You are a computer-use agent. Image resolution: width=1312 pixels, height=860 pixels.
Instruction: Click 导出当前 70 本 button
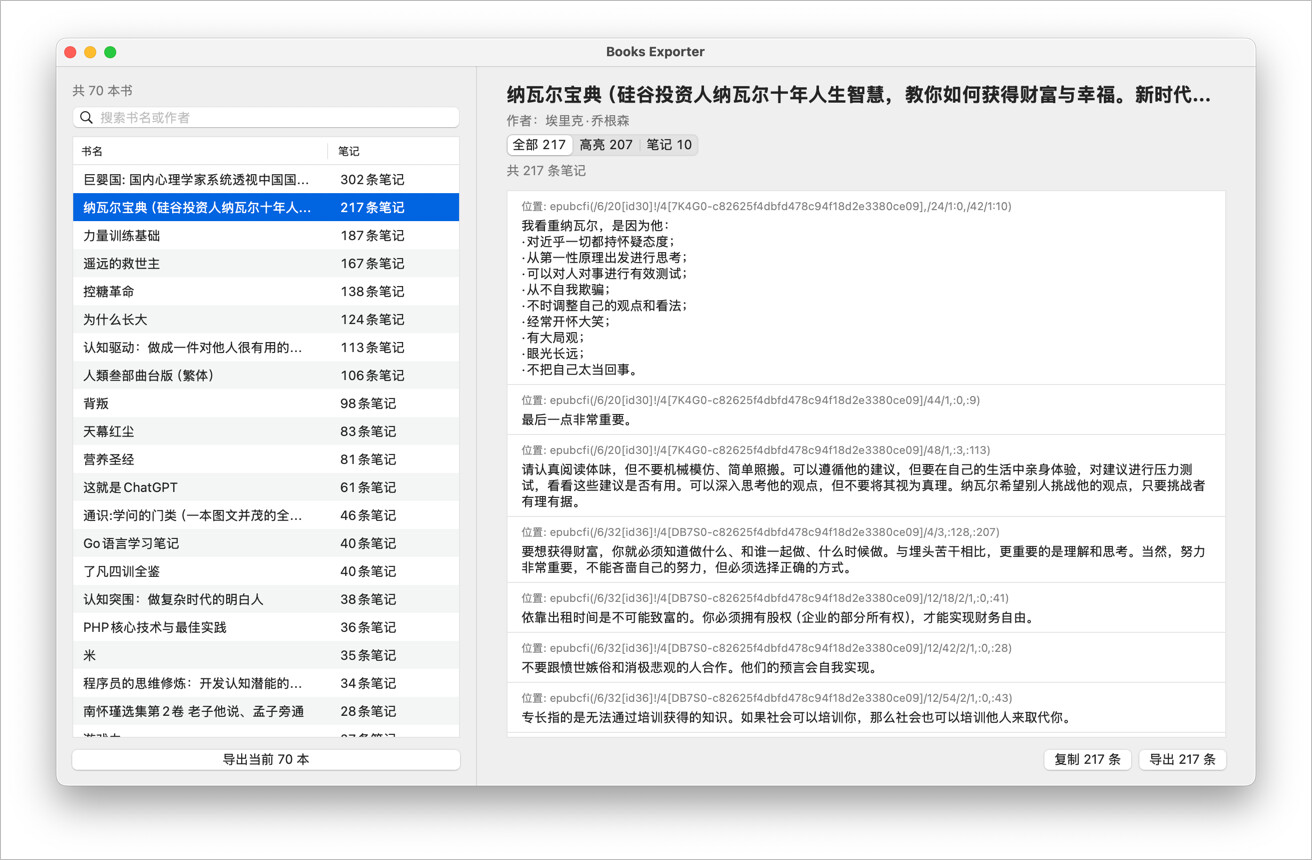coord(266,760)
